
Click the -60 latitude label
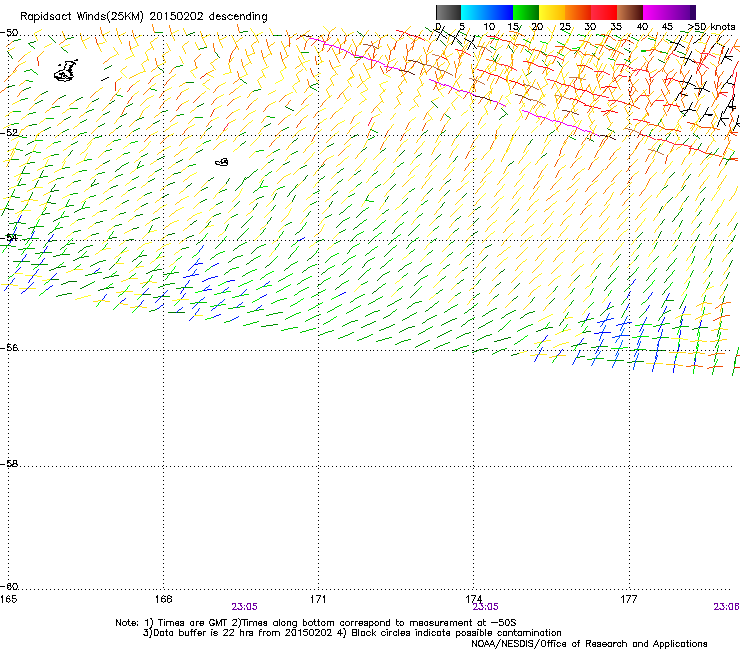(9, 587)
